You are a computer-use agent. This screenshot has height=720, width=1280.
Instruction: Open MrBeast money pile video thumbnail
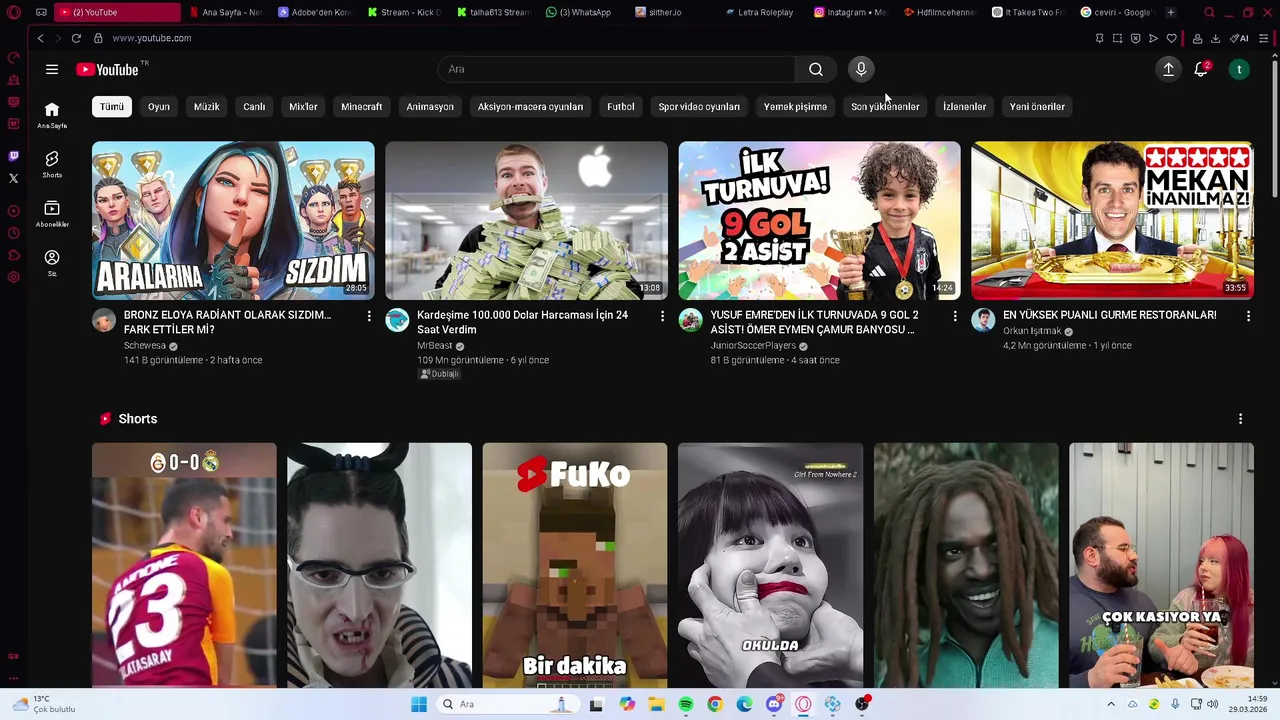tap(526, 220)
